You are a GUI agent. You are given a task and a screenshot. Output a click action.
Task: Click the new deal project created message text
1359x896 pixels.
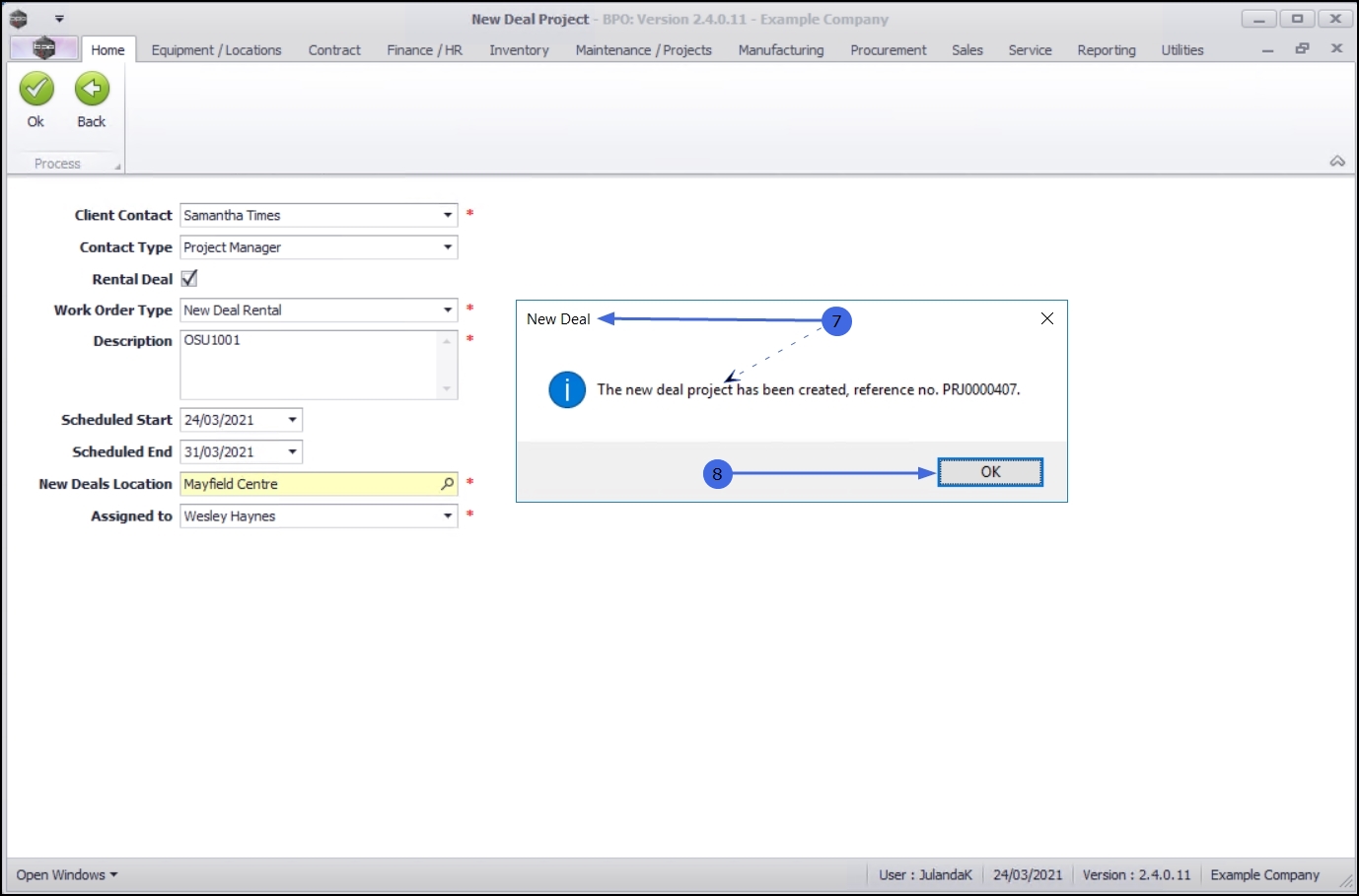[x=809, y=390]
